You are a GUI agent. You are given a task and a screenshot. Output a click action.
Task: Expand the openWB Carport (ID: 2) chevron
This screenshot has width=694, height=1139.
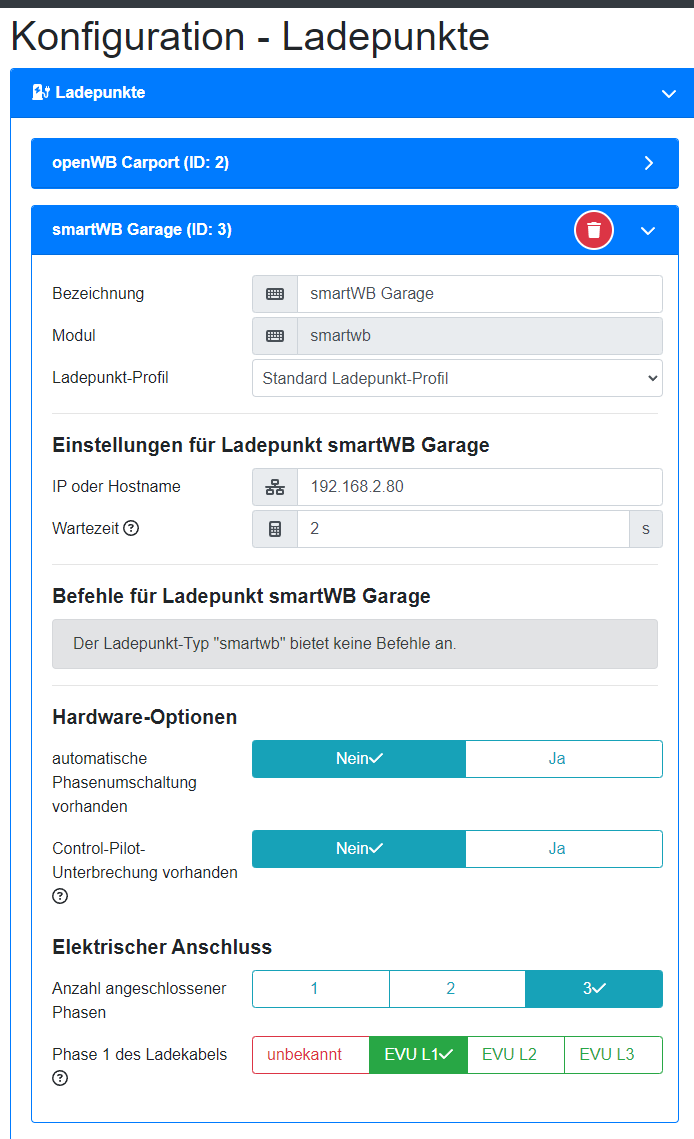(649, 163)
